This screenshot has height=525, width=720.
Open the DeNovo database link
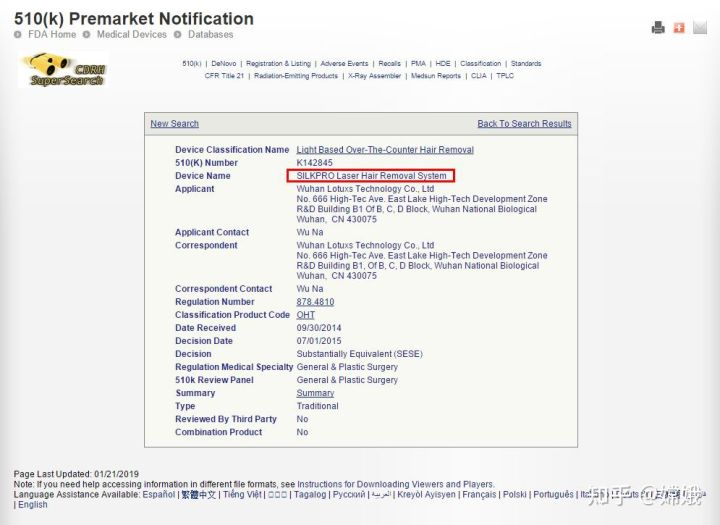pos(224,63)
